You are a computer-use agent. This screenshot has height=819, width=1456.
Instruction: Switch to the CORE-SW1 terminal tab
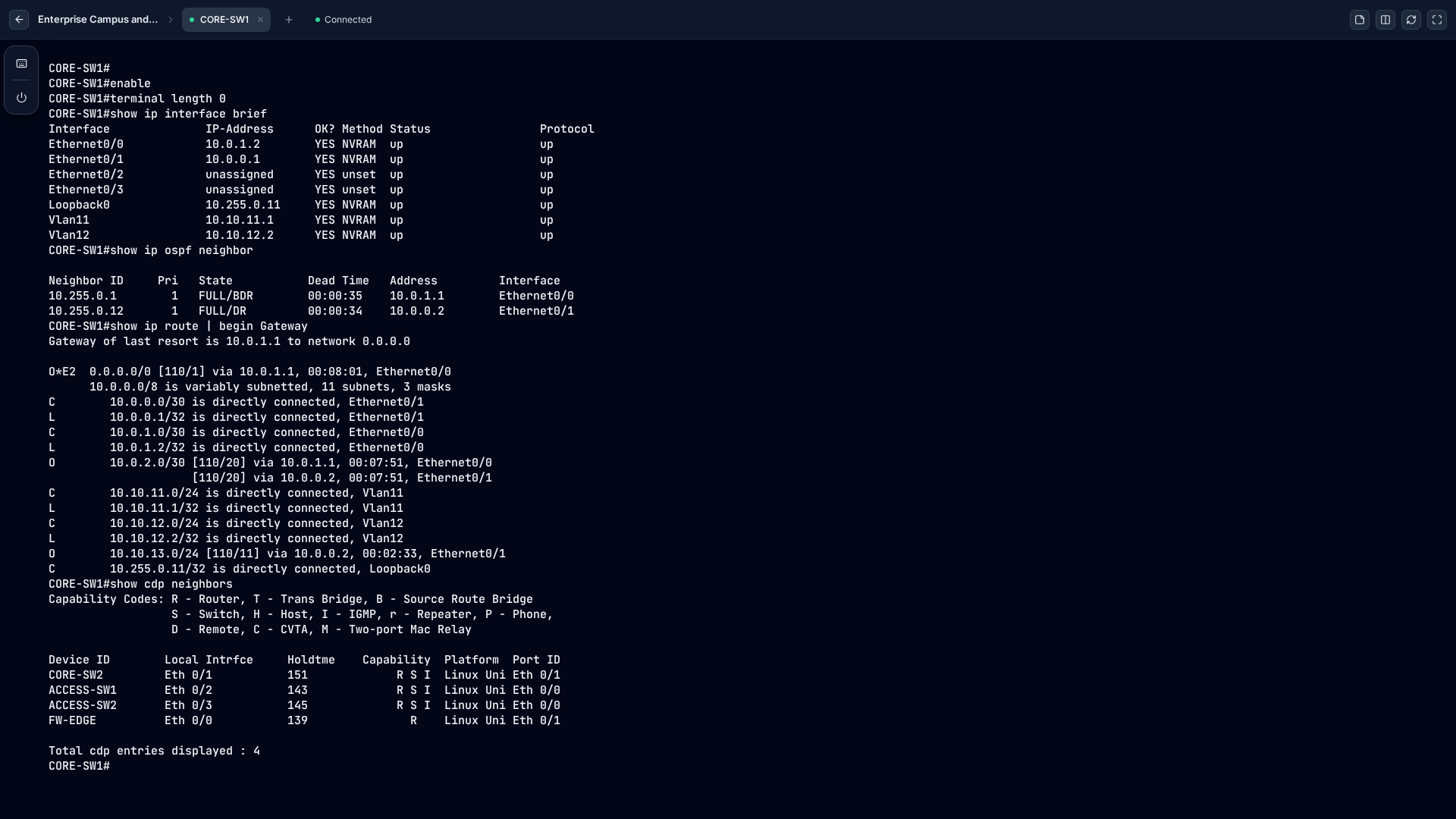[224, 20]
